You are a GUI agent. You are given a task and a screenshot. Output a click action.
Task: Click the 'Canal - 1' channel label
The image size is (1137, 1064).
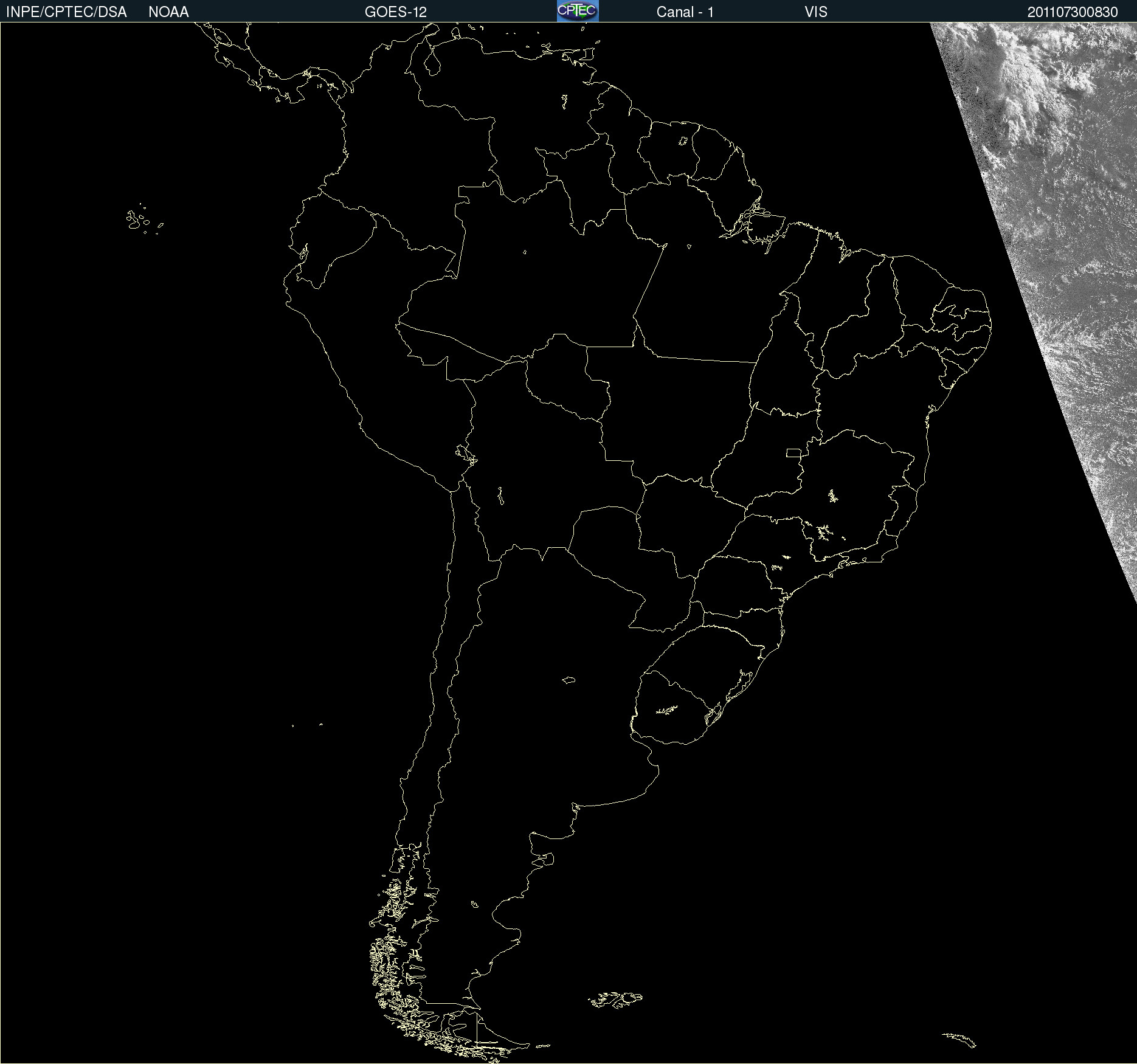pyautogui.click(x=685, y=12)
